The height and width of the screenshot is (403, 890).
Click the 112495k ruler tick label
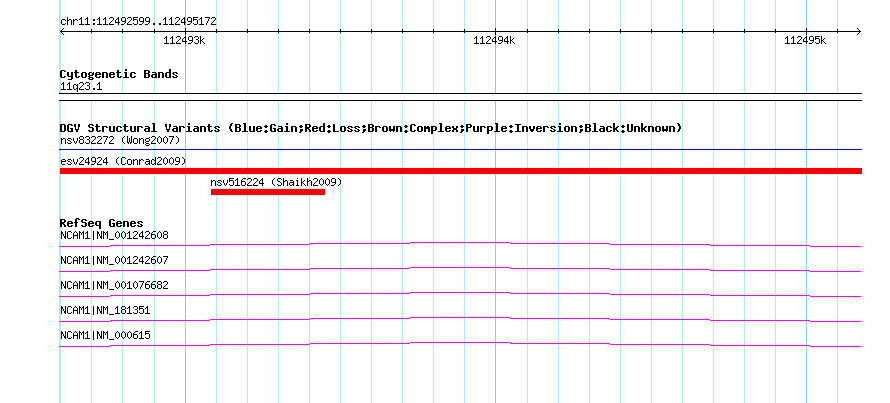click(x=805, y=40)
